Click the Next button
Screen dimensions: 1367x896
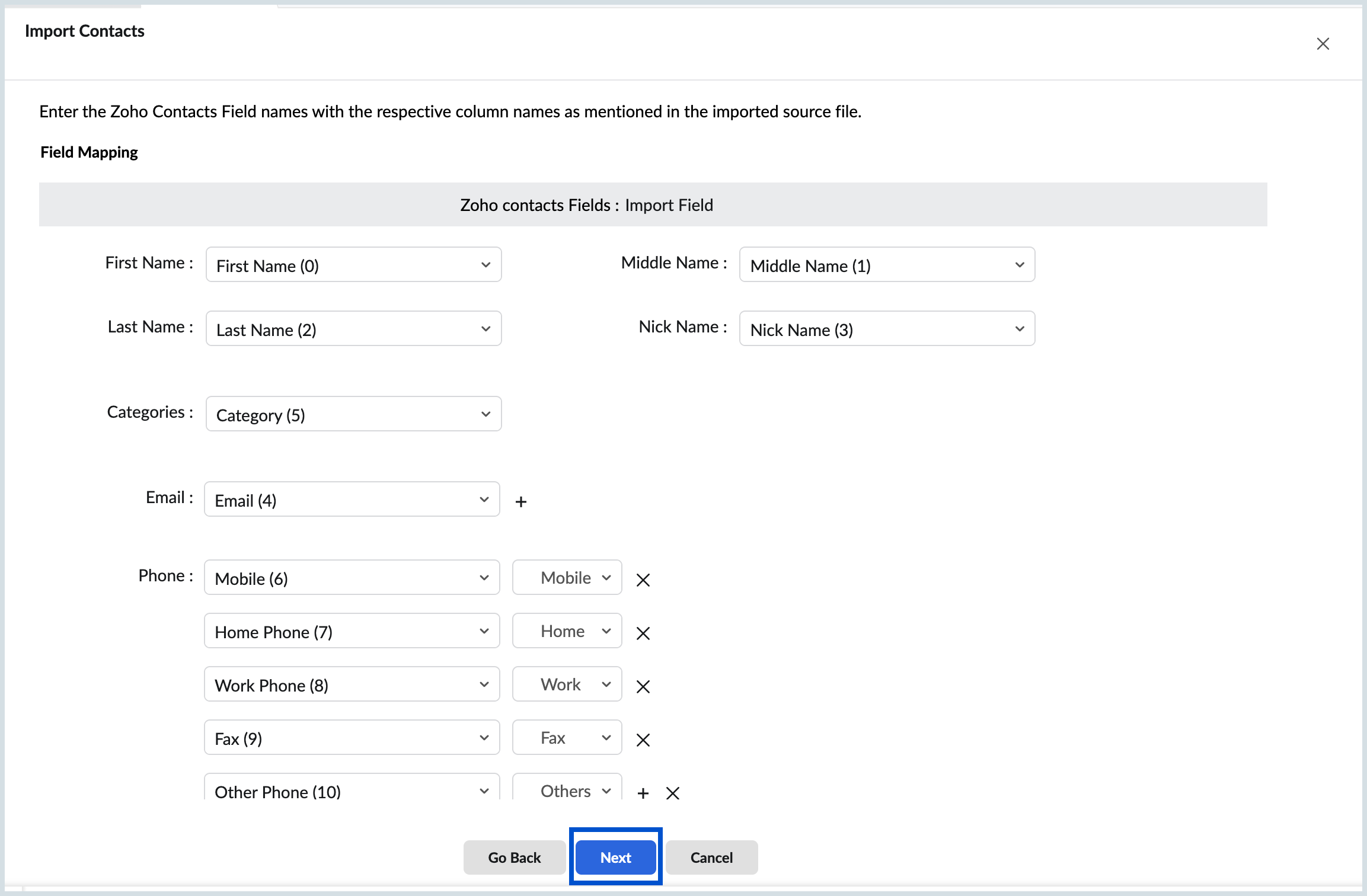click(x=615, y=857)
